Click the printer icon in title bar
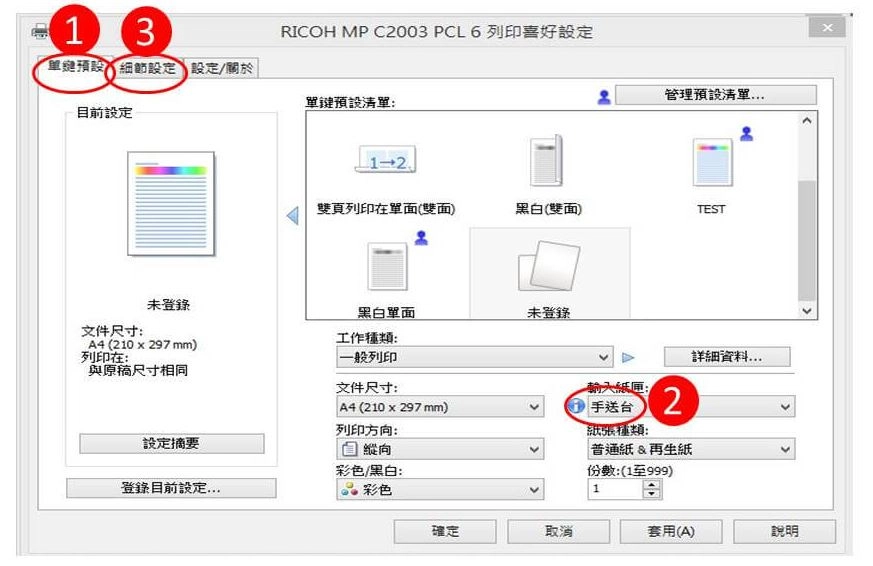The height and width of the screenshot is (566, 873). click(40, 32)
